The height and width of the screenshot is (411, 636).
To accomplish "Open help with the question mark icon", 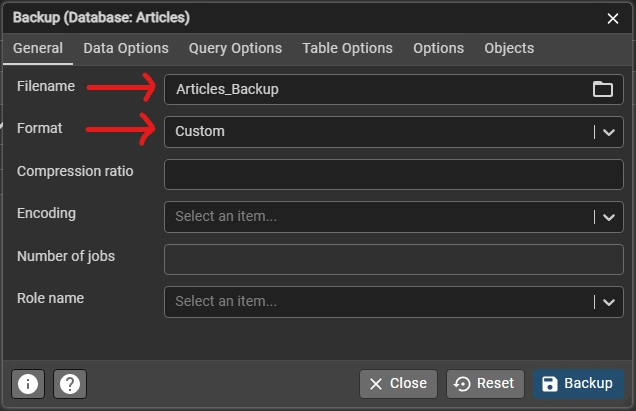I will [x=70, y=384].
